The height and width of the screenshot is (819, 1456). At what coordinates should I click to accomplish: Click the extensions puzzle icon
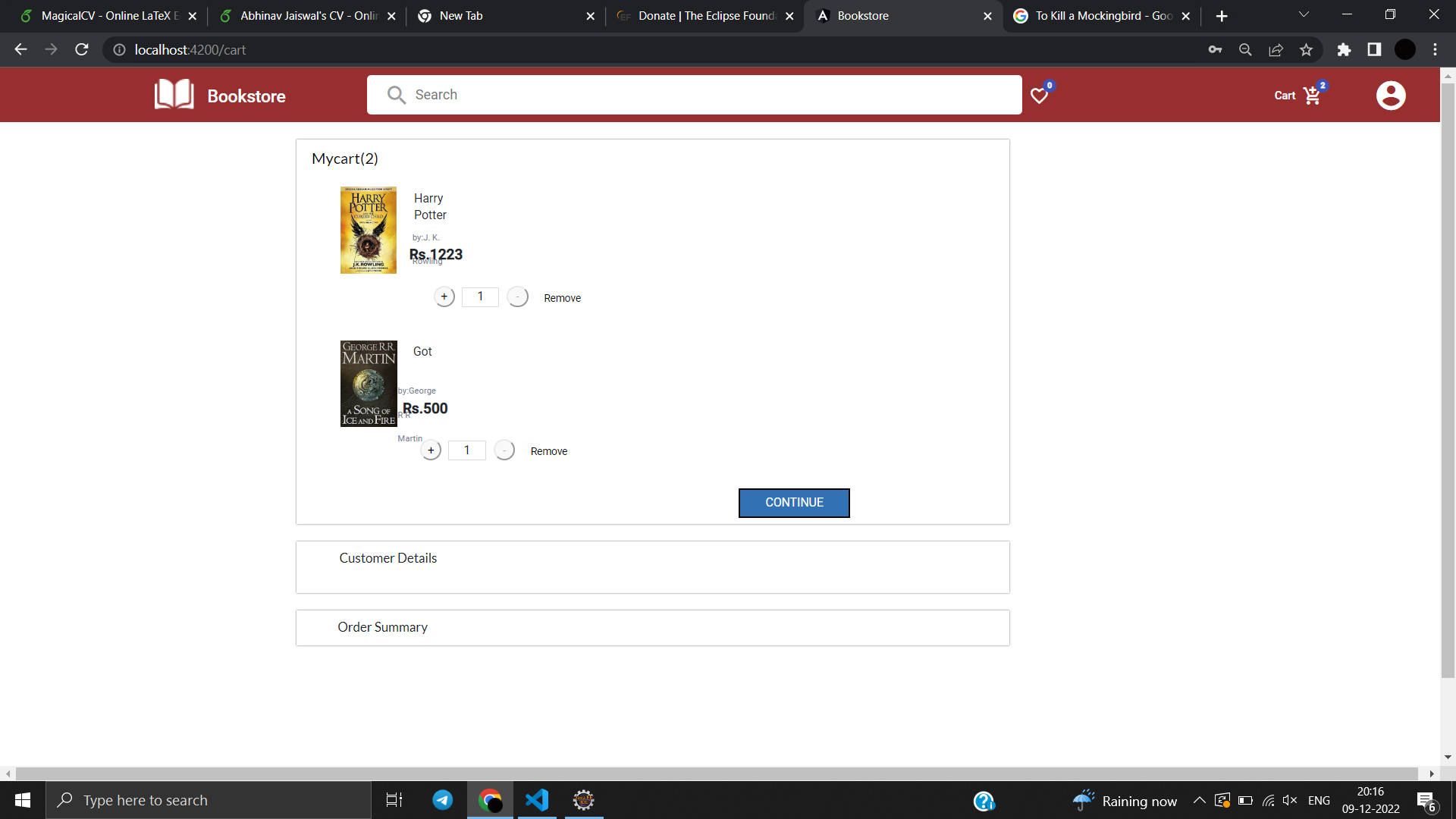[1345, 49]
